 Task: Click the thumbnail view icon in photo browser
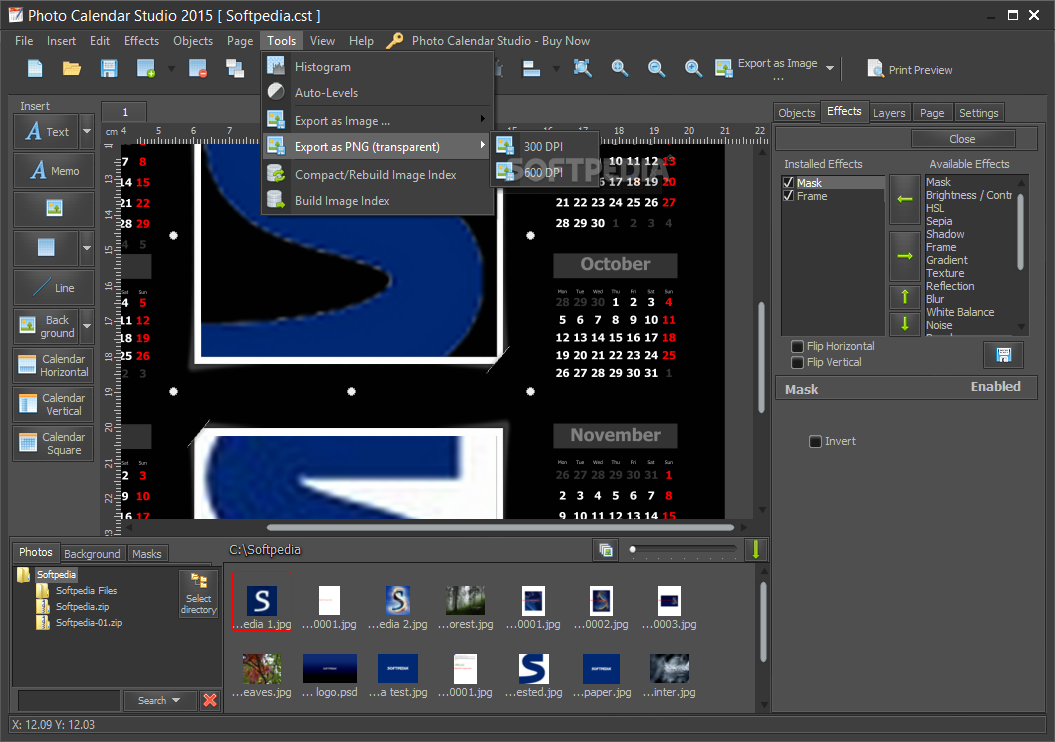(x=606, y=550)
